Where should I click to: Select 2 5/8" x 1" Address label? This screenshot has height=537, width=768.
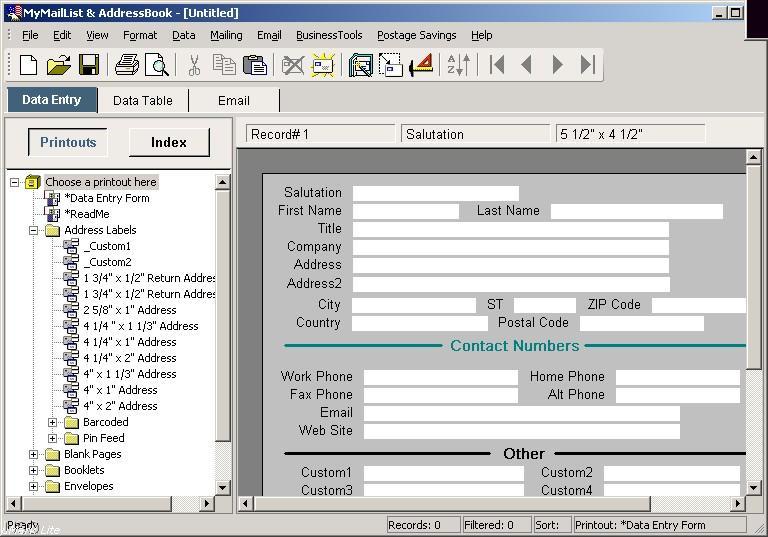pyautogui.click(x=129, y=310)
